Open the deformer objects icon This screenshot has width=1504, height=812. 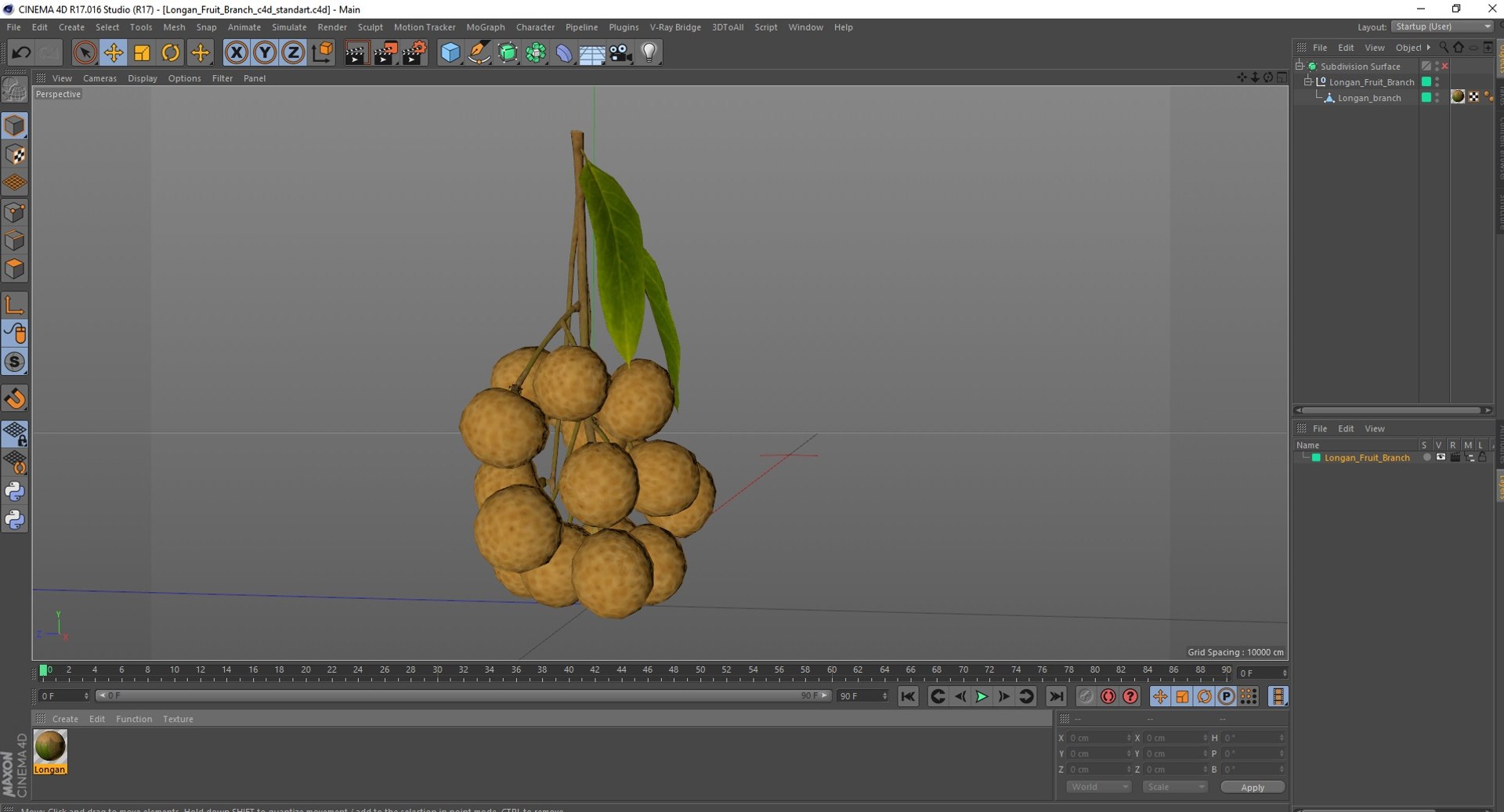[564, 53]
